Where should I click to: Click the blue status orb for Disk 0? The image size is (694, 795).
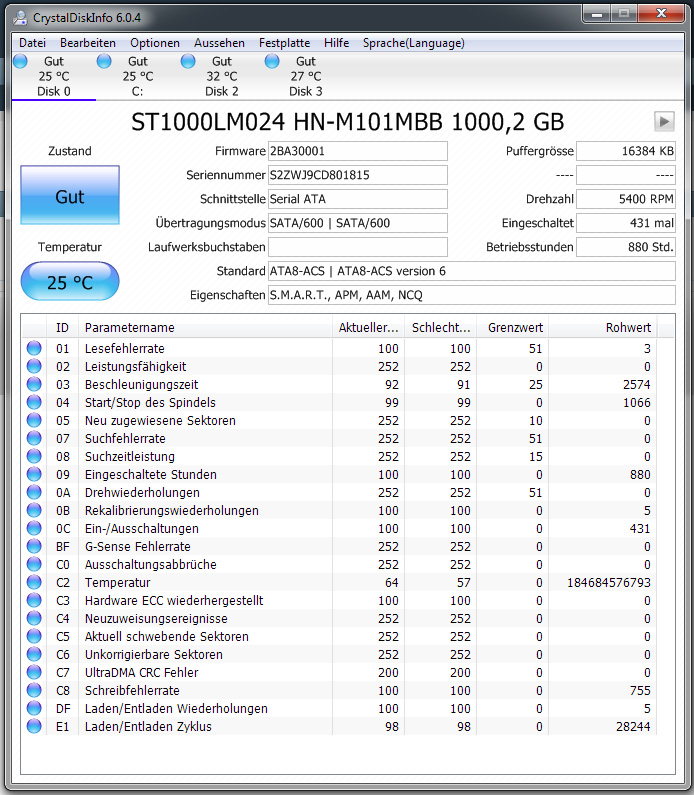20,62
